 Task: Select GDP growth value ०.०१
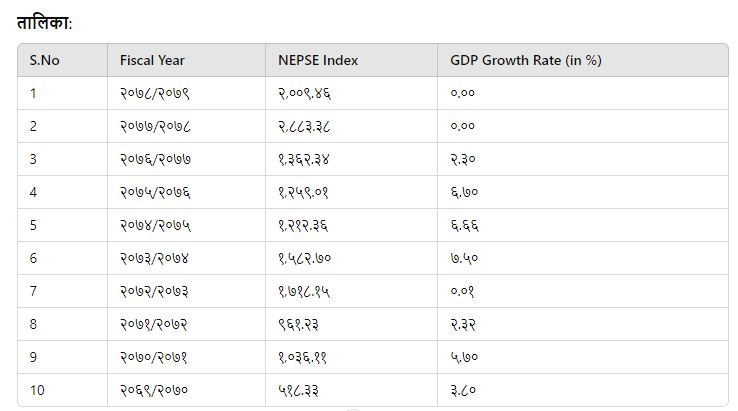[463, 291]
